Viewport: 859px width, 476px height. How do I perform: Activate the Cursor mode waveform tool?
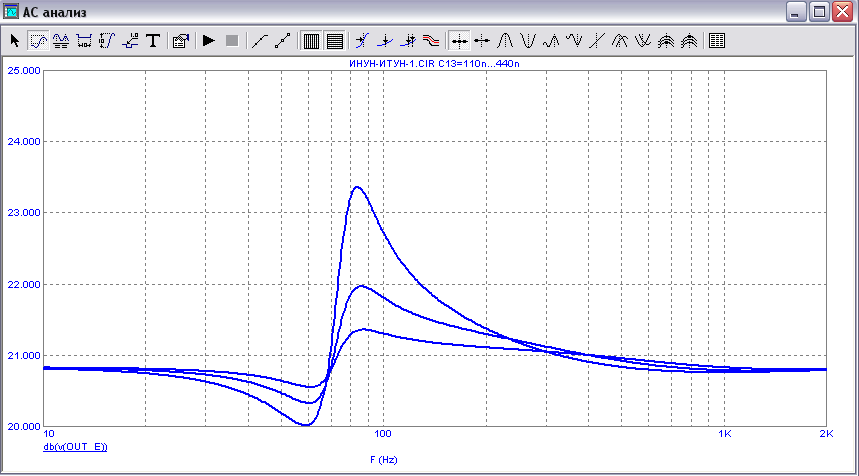pos(61,41)
